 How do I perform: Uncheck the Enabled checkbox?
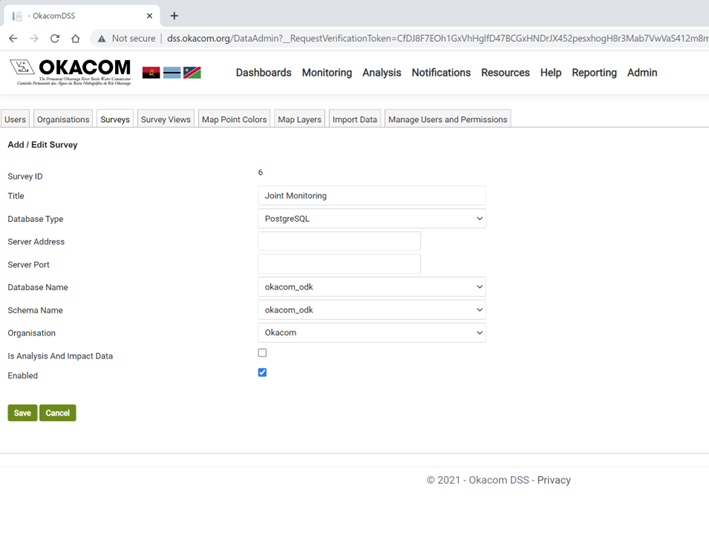click(262, 373)
